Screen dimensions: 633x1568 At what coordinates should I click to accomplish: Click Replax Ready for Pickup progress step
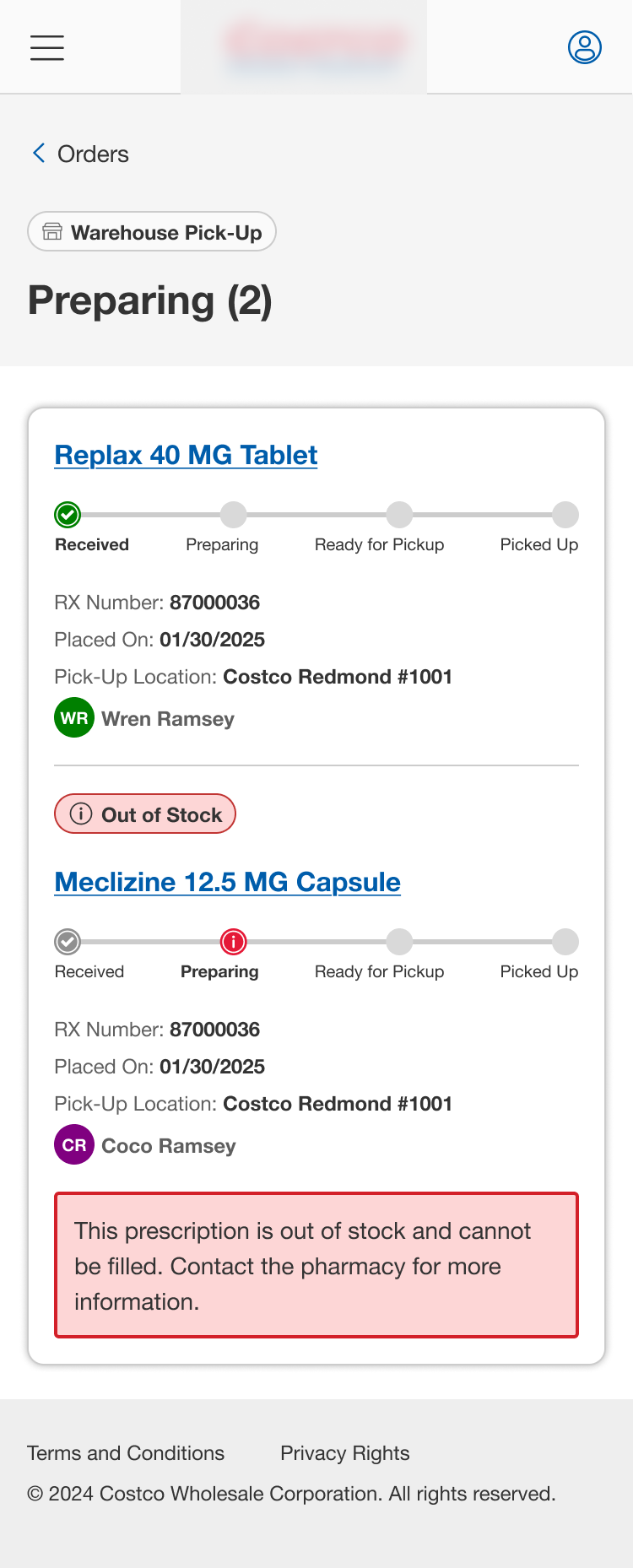click(x=399, y=514)
